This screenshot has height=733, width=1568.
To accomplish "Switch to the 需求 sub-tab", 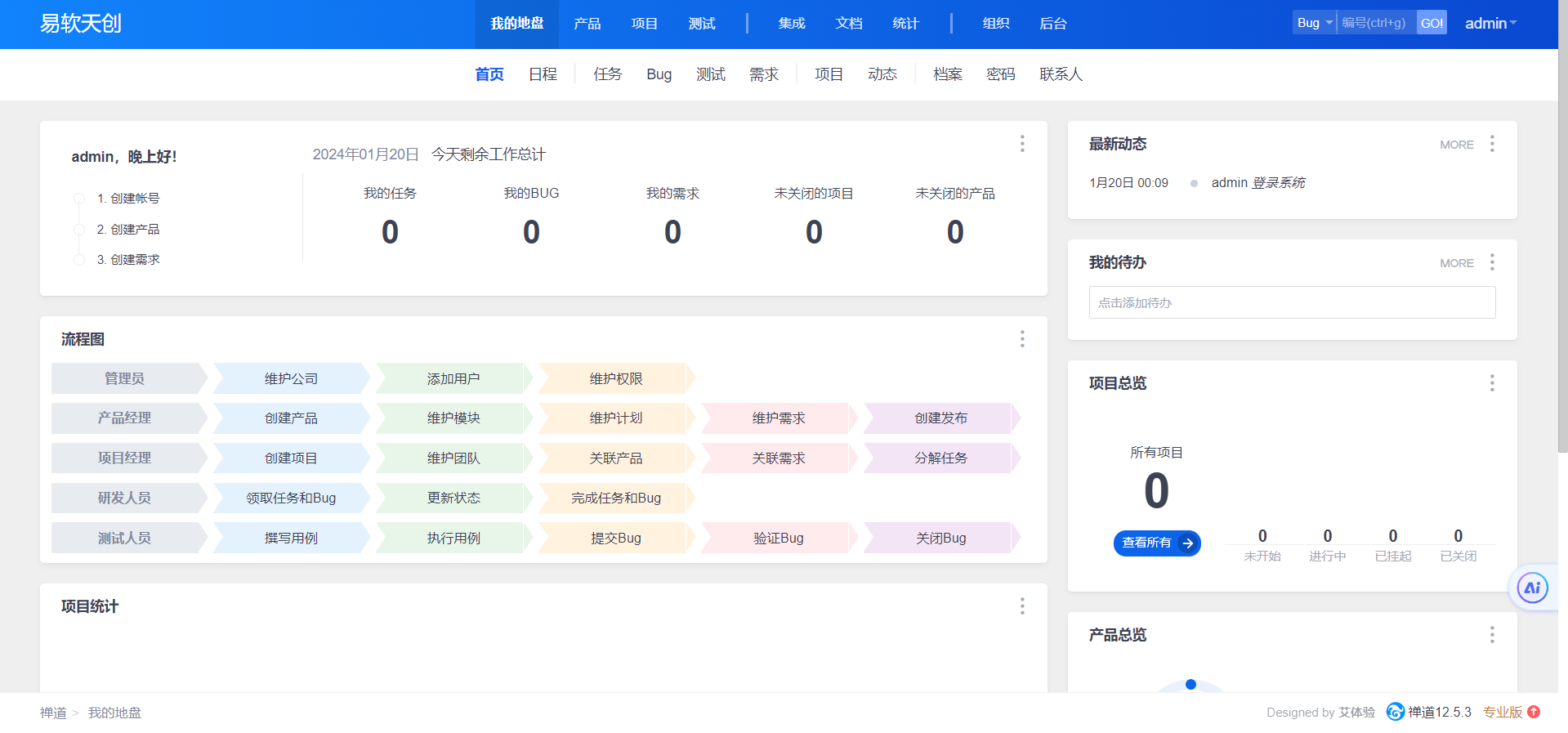I will (764, 74).
